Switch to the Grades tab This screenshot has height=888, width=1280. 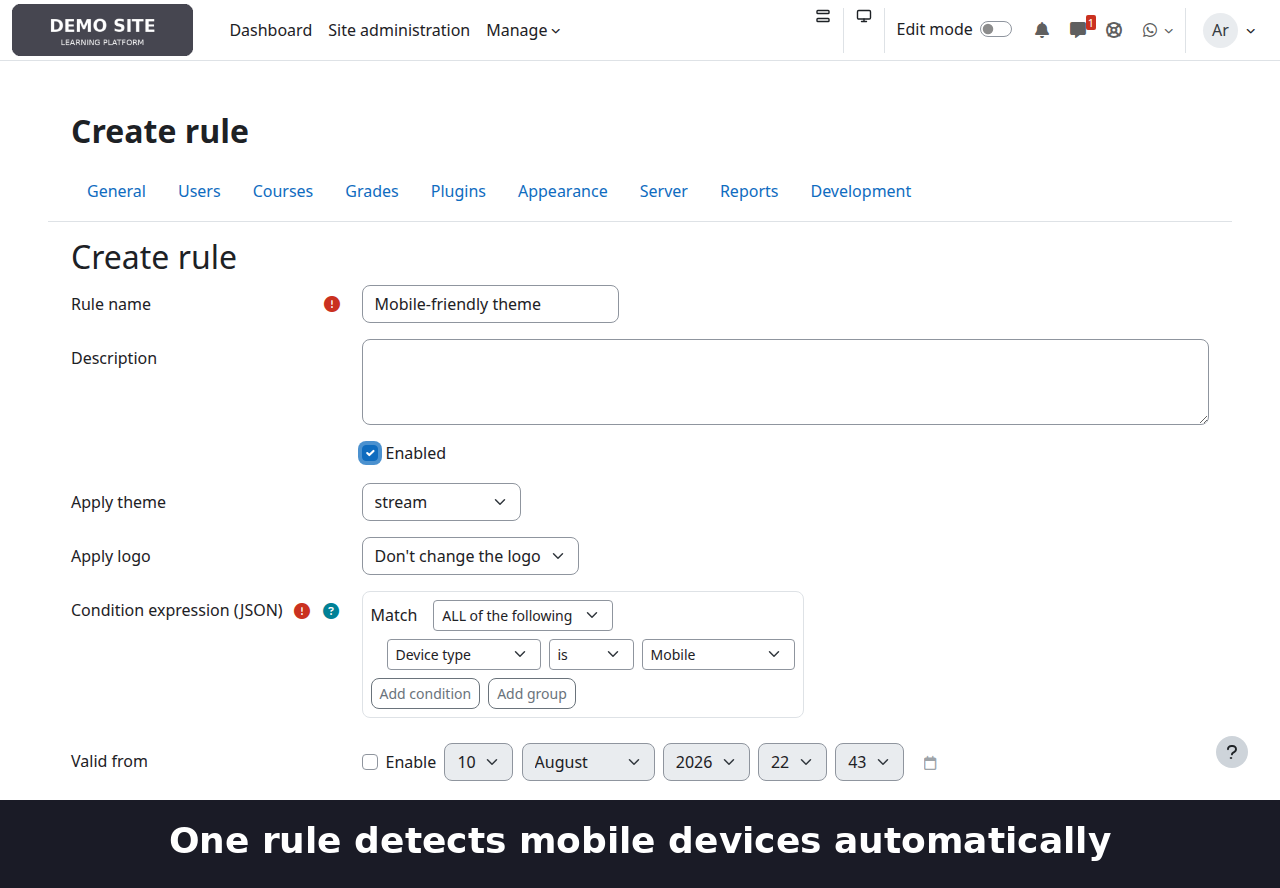[372, 191]
